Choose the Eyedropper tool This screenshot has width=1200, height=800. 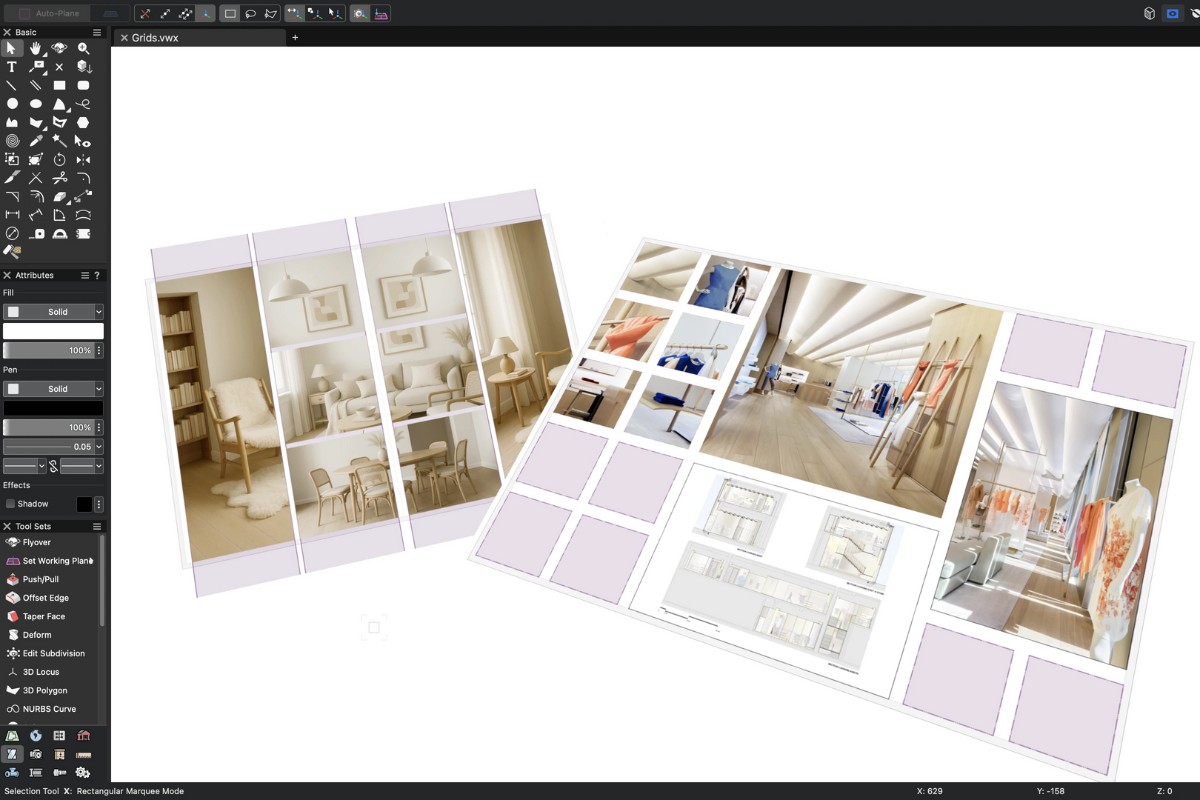(35, 140)
